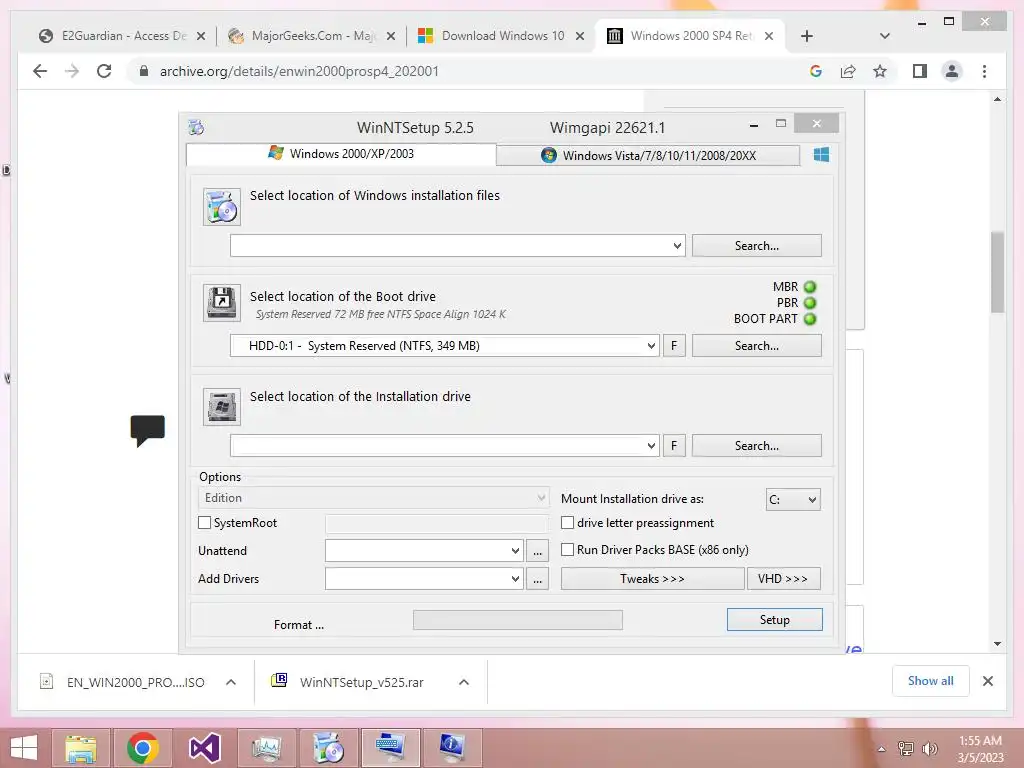Close the downloads bar
This screenshot has width=1024, height=768.
[988, 681]
